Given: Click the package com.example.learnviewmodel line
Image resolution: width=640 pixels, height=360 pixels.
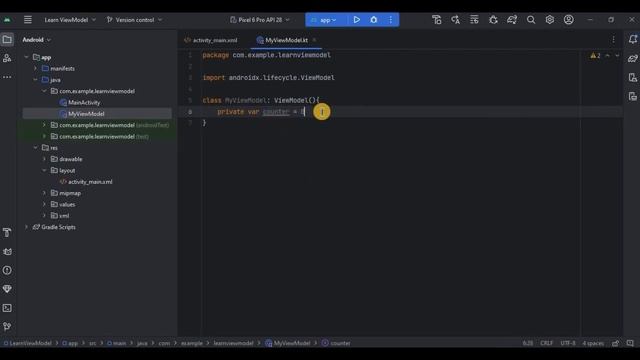Looking at the screenshot, I should click(x=267, y=55).
